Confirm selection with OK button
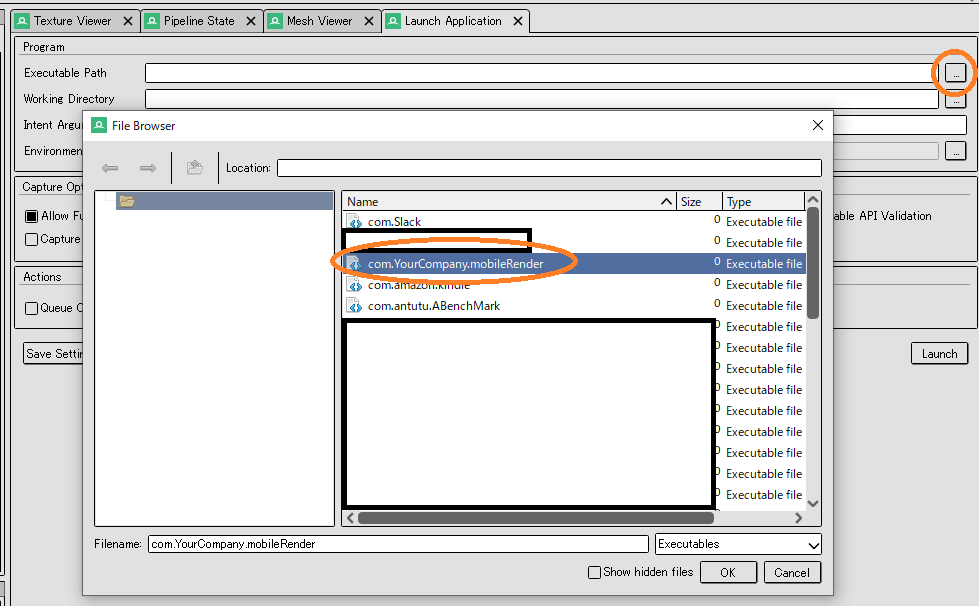The width and height of the screenshot is (979, 606). tap(728, 572)
